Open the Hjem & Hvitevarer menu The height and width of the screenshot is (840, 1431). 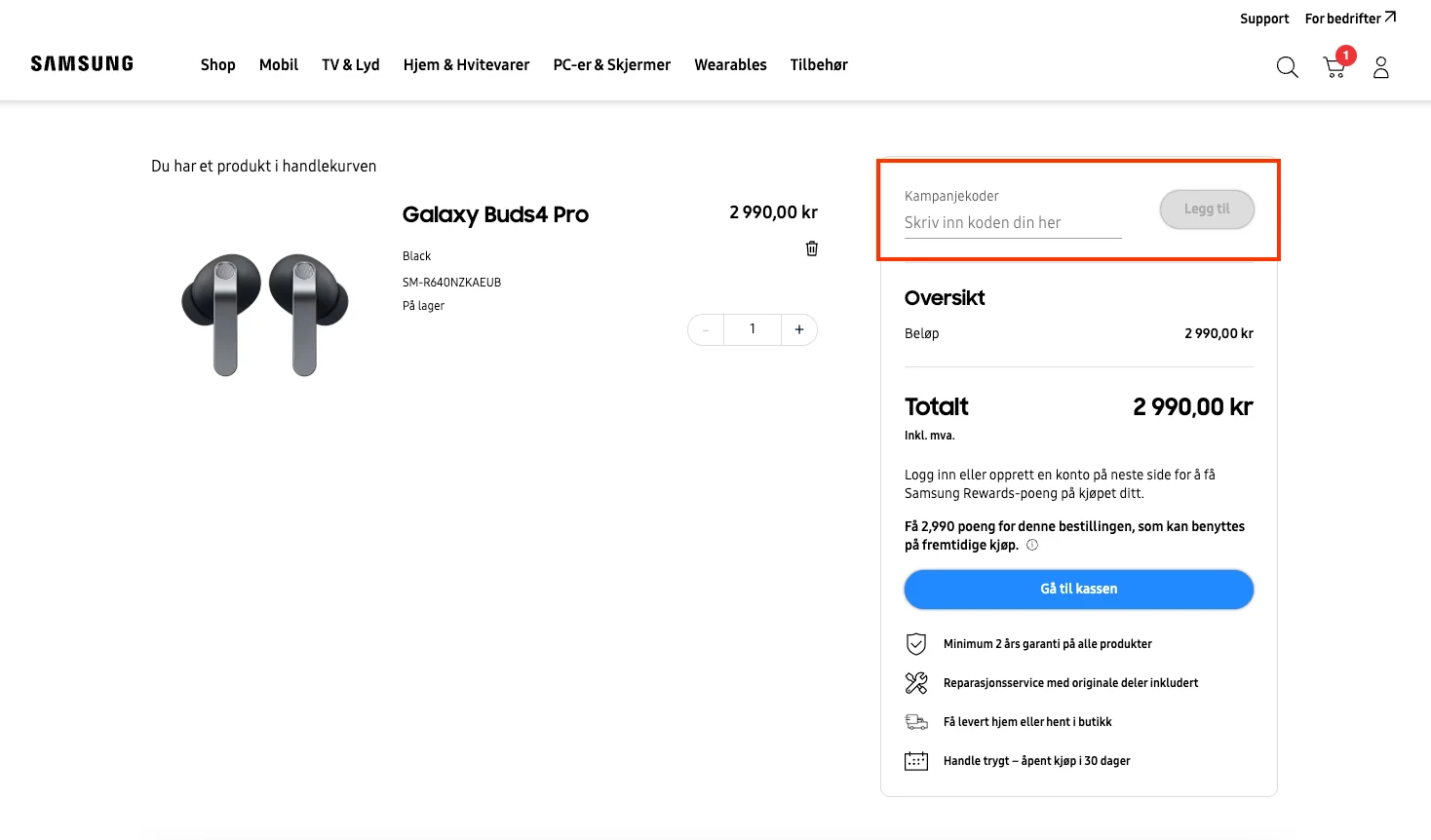467,64
